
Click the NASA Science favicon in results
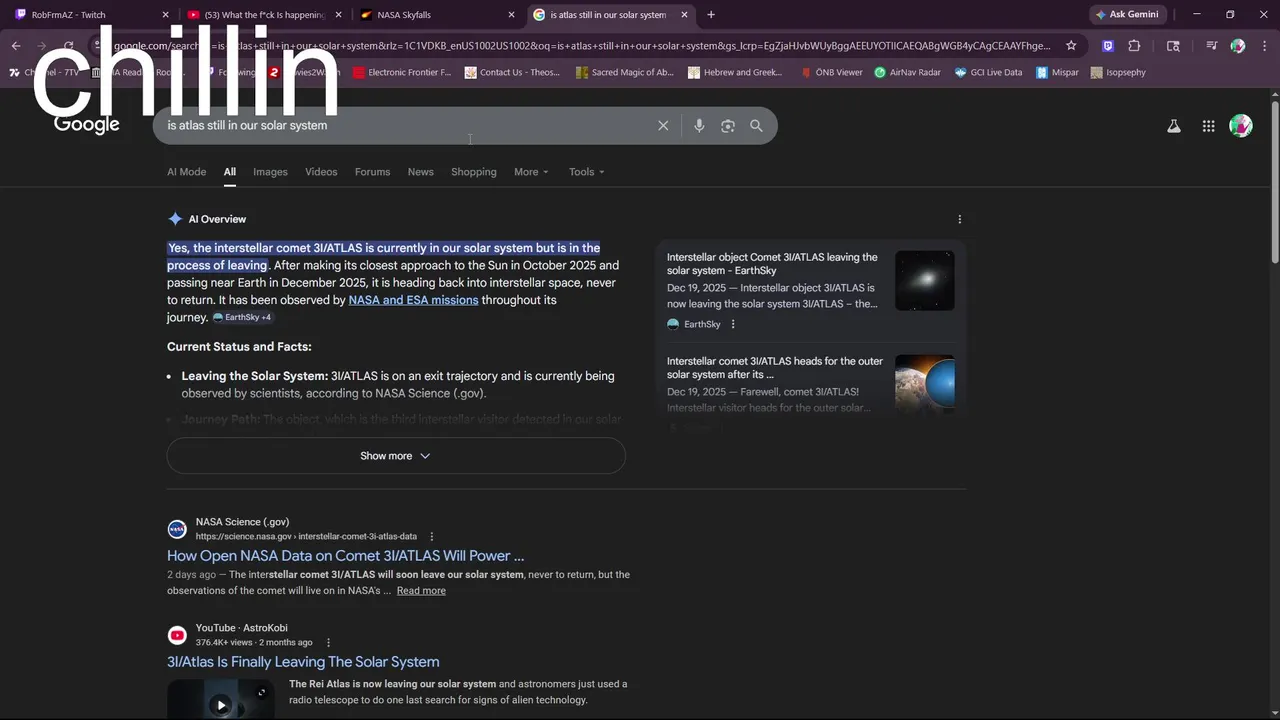point(177,529)
